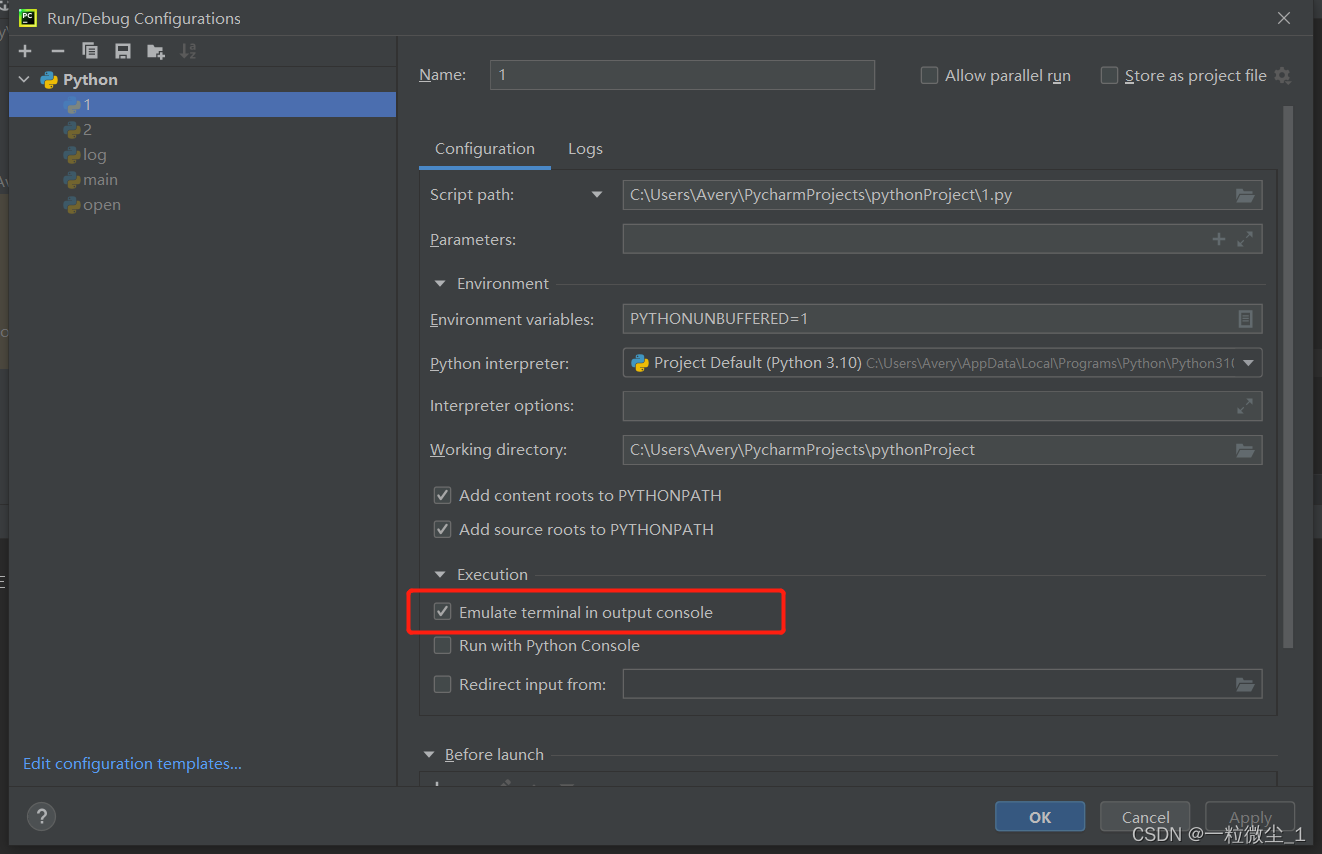This screenshot has width=1322, height=854.
Task: Add a new configuration with plus icon
Action: coord(25,51)
